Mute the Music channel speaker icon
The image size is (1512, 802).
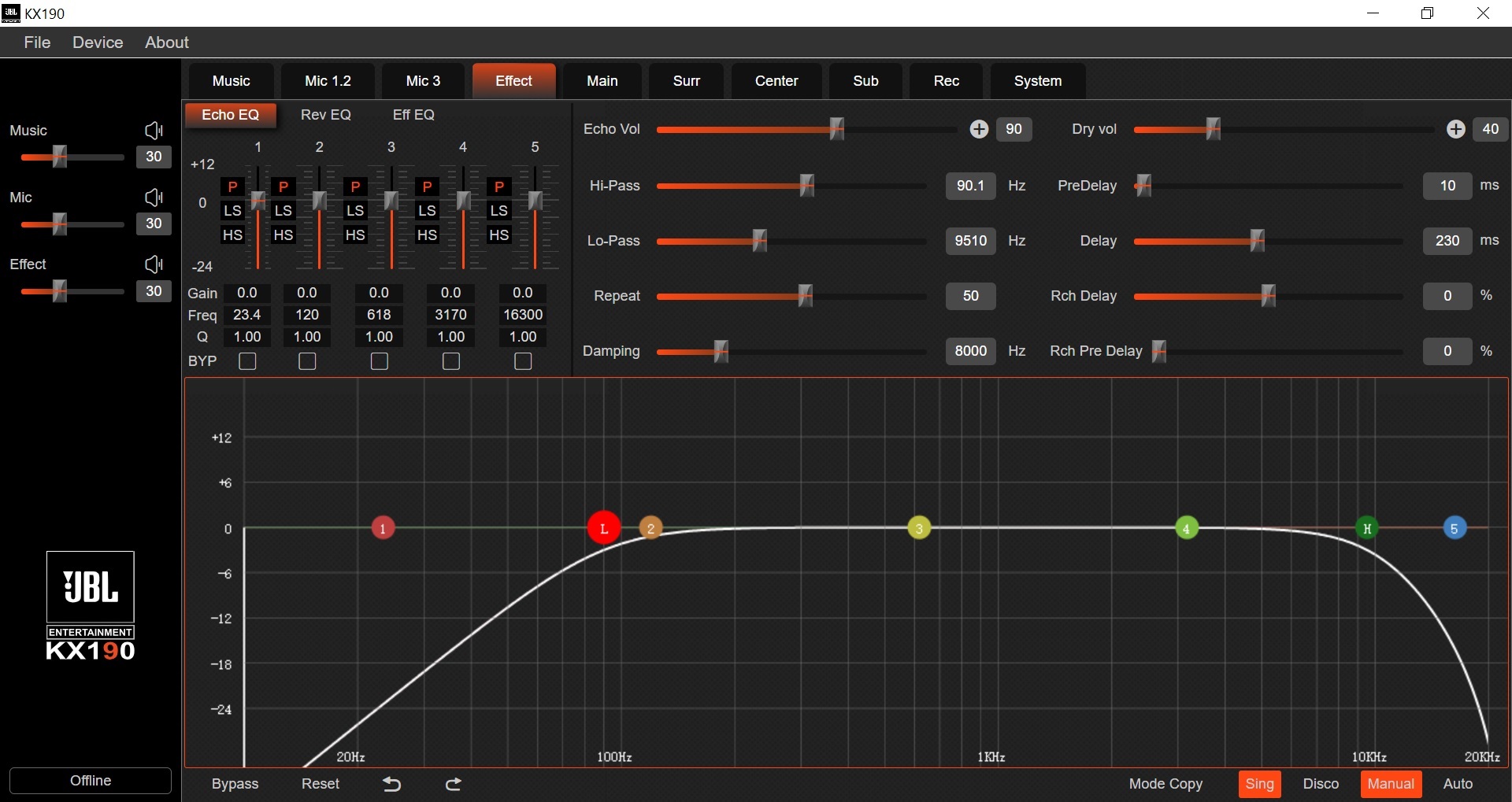coord(154,131)
